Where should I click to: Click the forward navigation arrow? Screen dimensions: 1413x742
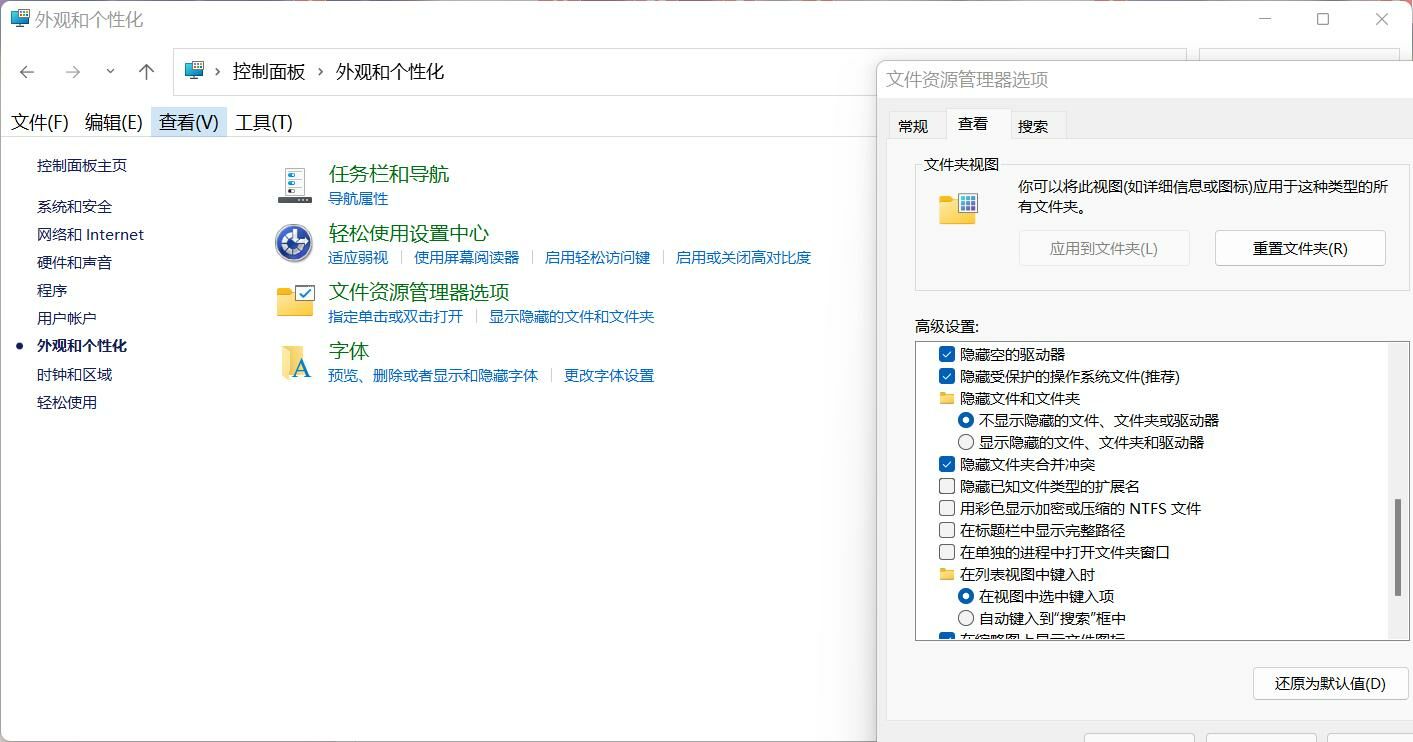72,72
